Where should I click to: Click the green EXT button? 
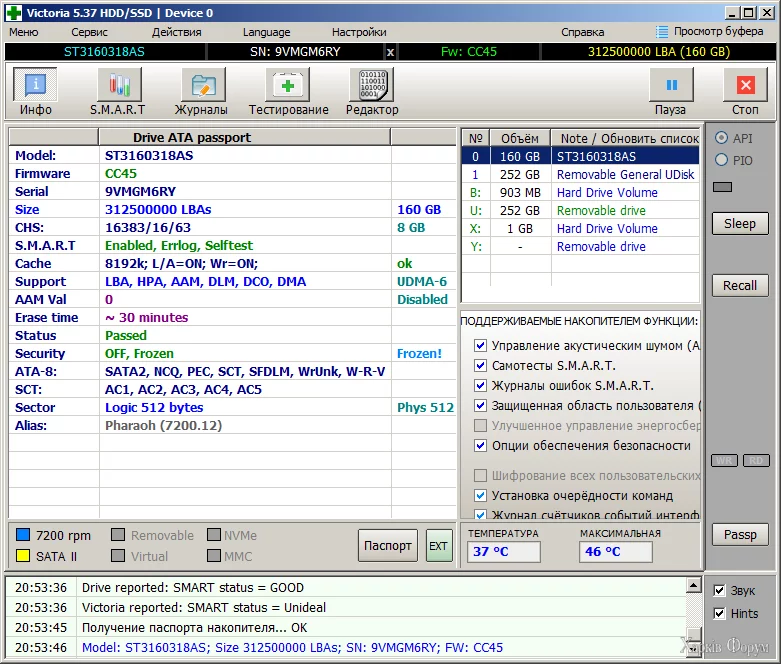438,546
